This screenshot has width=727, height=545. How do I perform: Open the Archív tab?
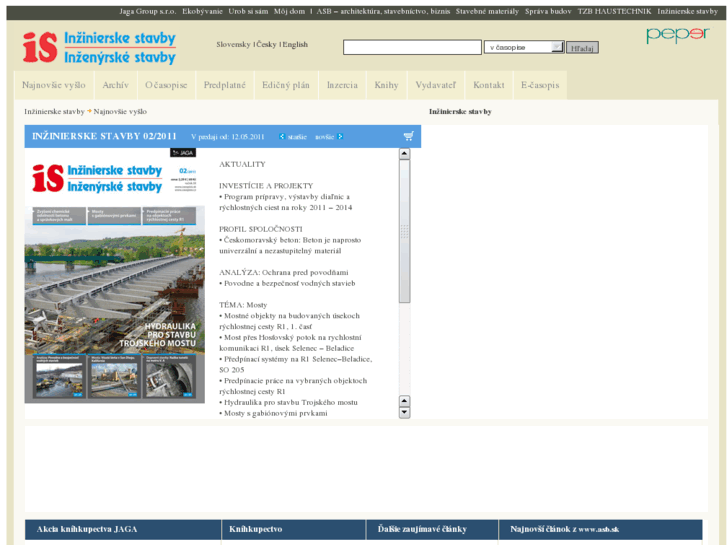[115, 85]
